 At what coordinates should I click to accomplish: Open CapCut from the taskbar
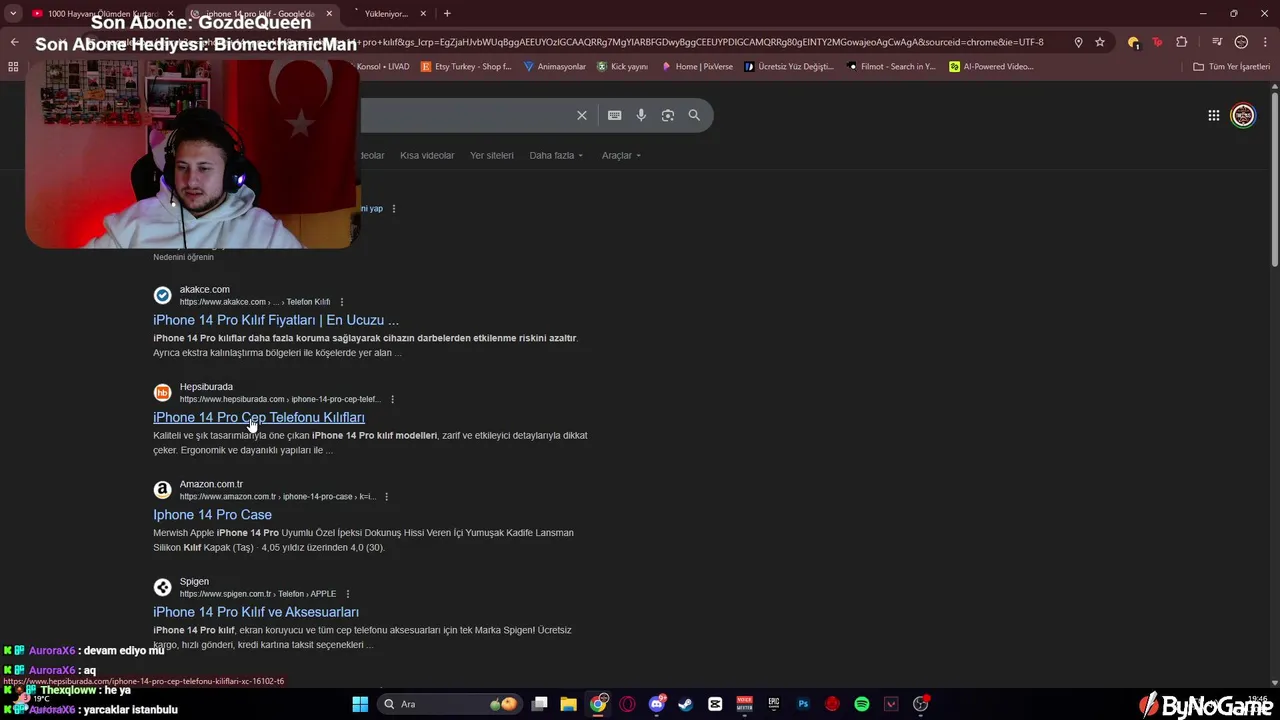point(715,704)
